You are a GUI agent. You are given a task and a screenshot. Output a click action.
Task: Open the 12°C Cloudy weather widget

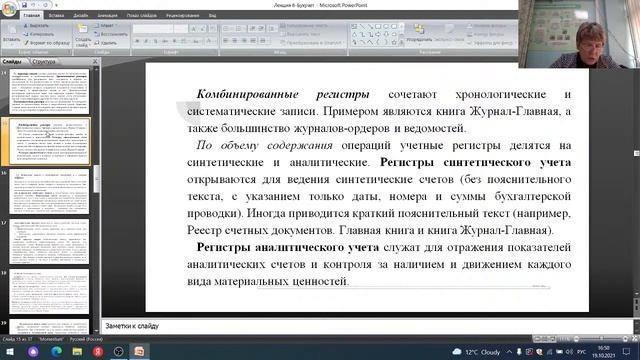click(x=476, y=352)
